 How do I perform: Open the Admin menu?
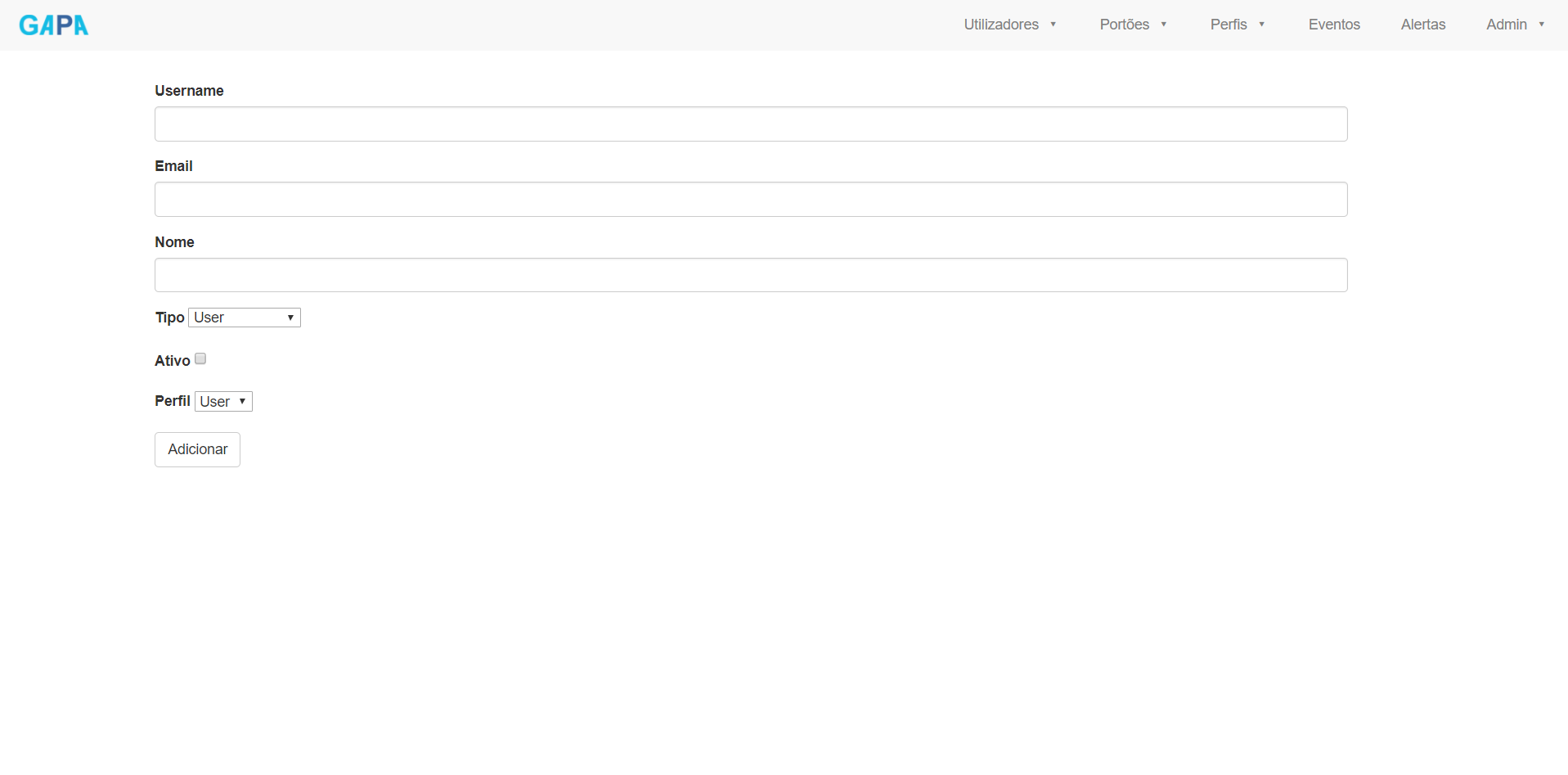(x=1516, y=25)
